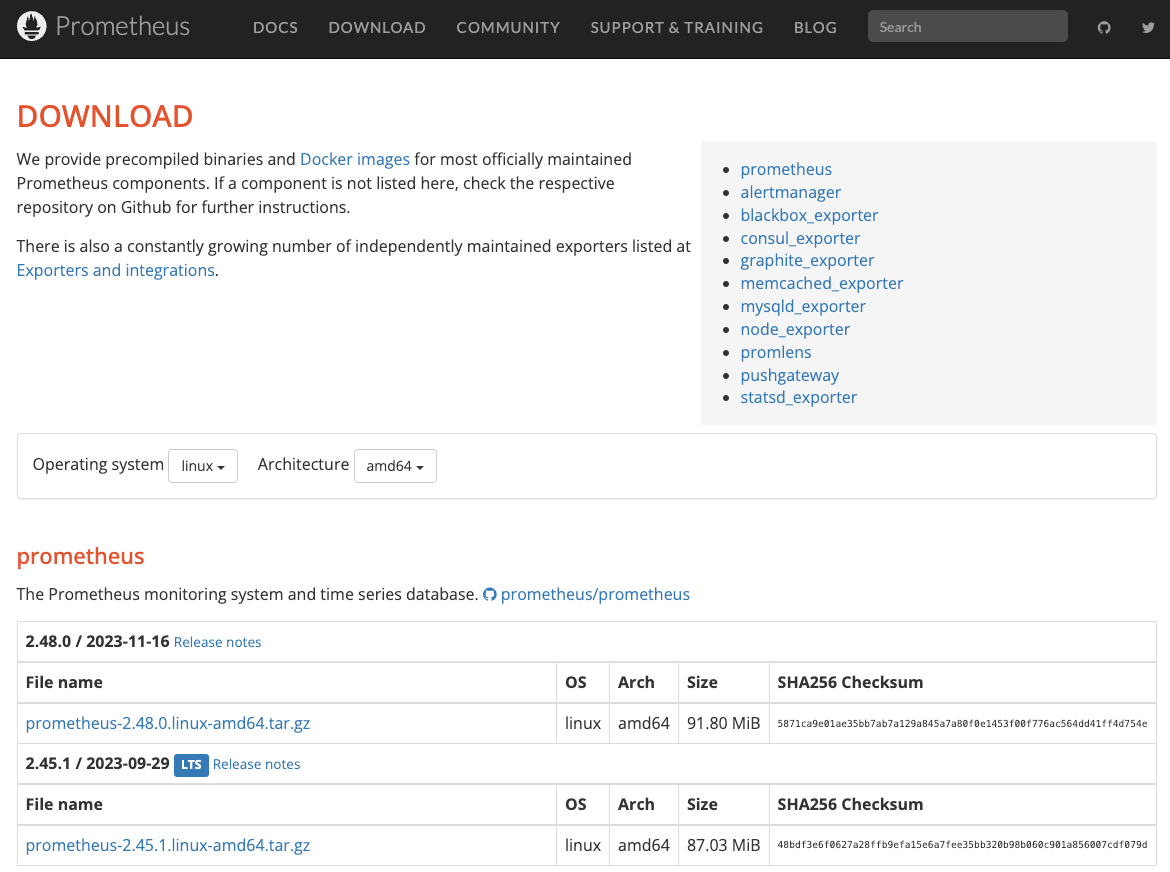Select the SHA256 checksum for 2.45.1
The width and height of the screenshot is (1170, 872).
tap(962, 845)
